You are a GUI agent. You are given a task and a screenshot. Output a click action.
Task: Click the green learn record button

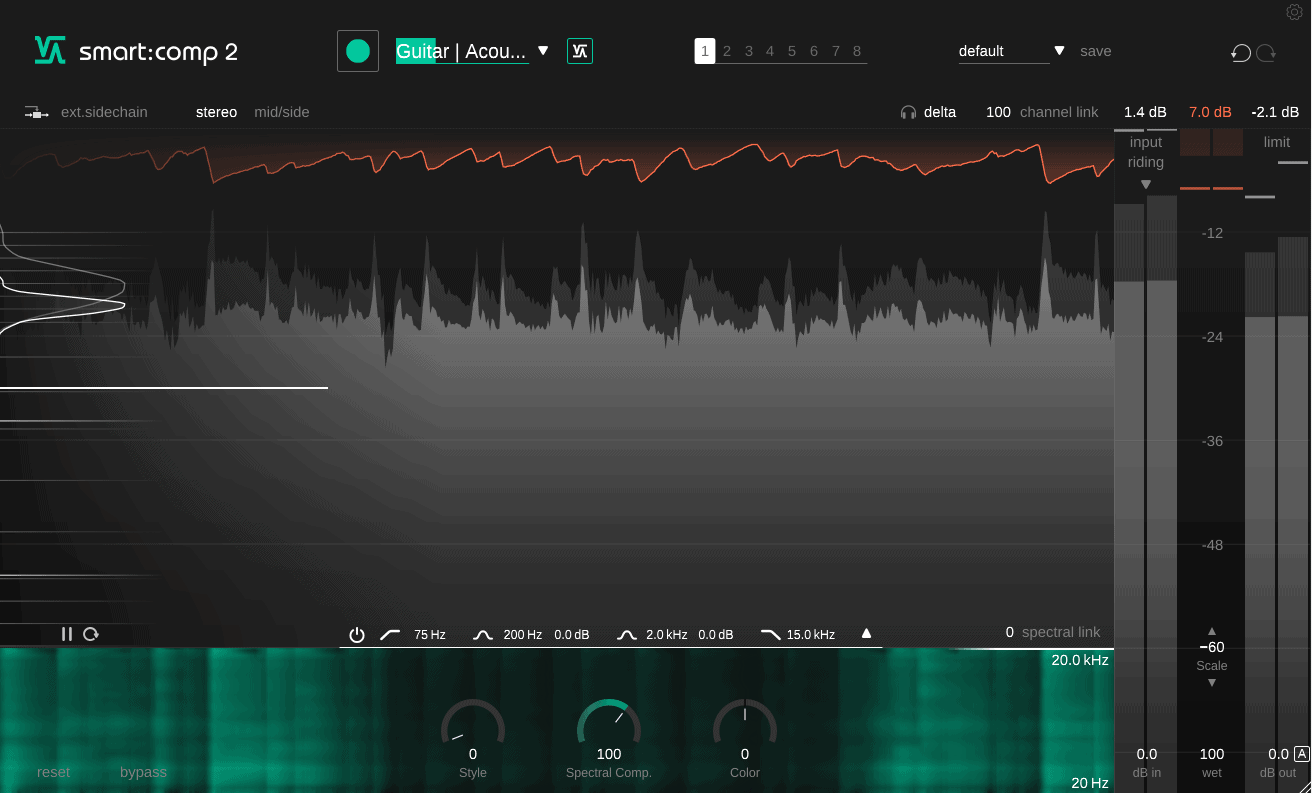pyautogui.click(x=358, y=51)
